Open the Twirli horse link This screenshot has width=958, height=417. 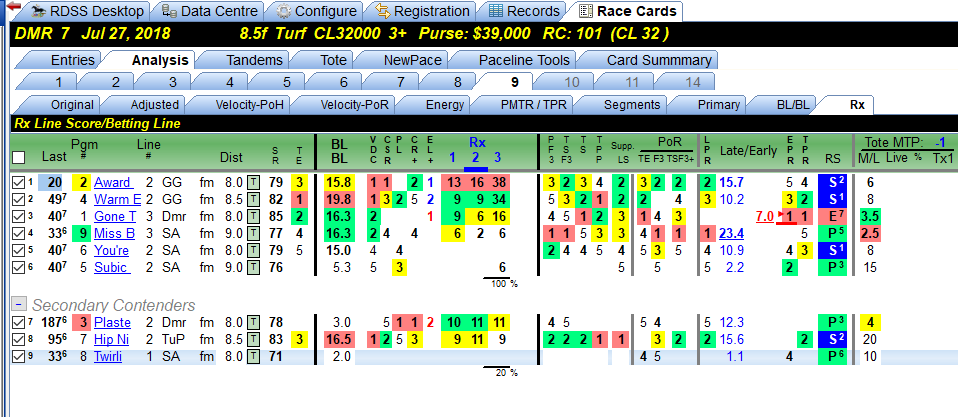pyautogui.click(x=108, y=357)
